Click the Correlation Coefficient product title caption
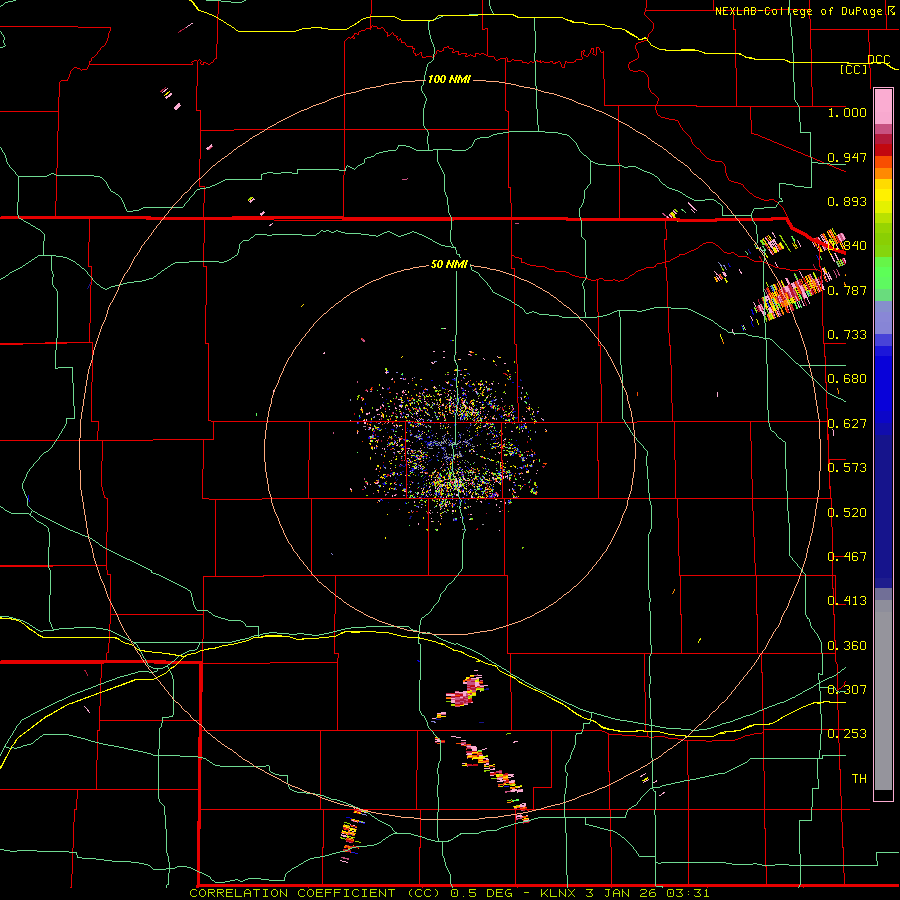900x900 pixels. 449,893
